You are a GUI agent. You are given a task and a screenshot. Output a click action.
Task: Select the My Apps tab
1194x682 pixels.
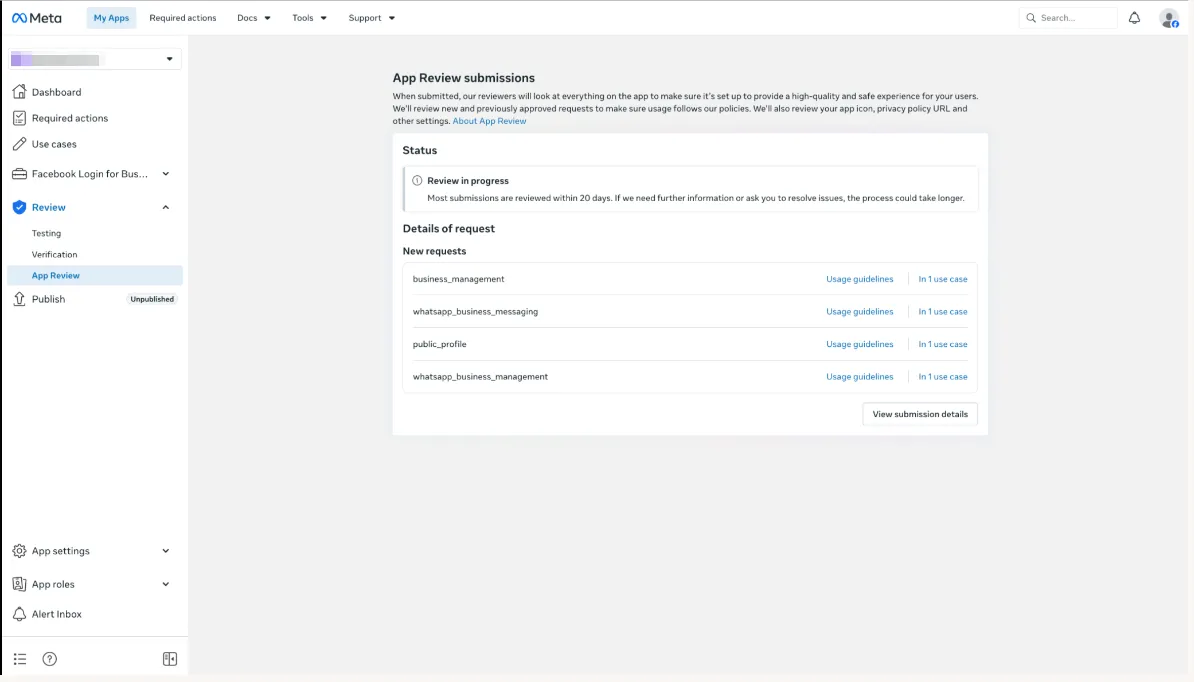111,18
